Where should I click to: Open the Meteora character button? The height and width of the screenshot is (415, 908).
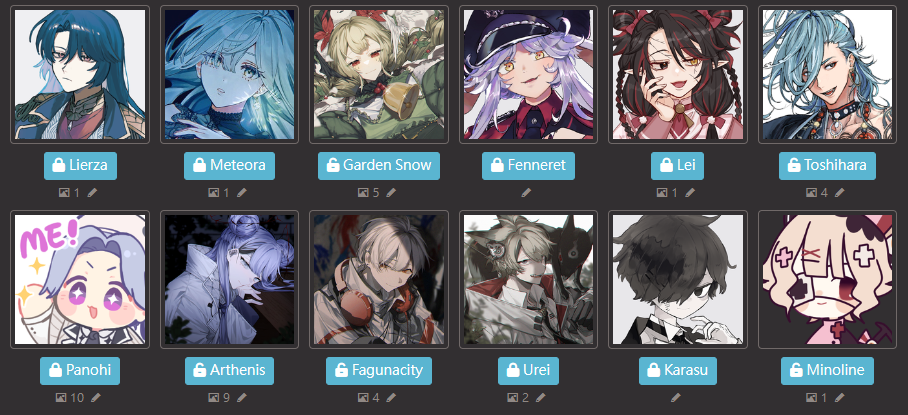(x=229, y=166)
